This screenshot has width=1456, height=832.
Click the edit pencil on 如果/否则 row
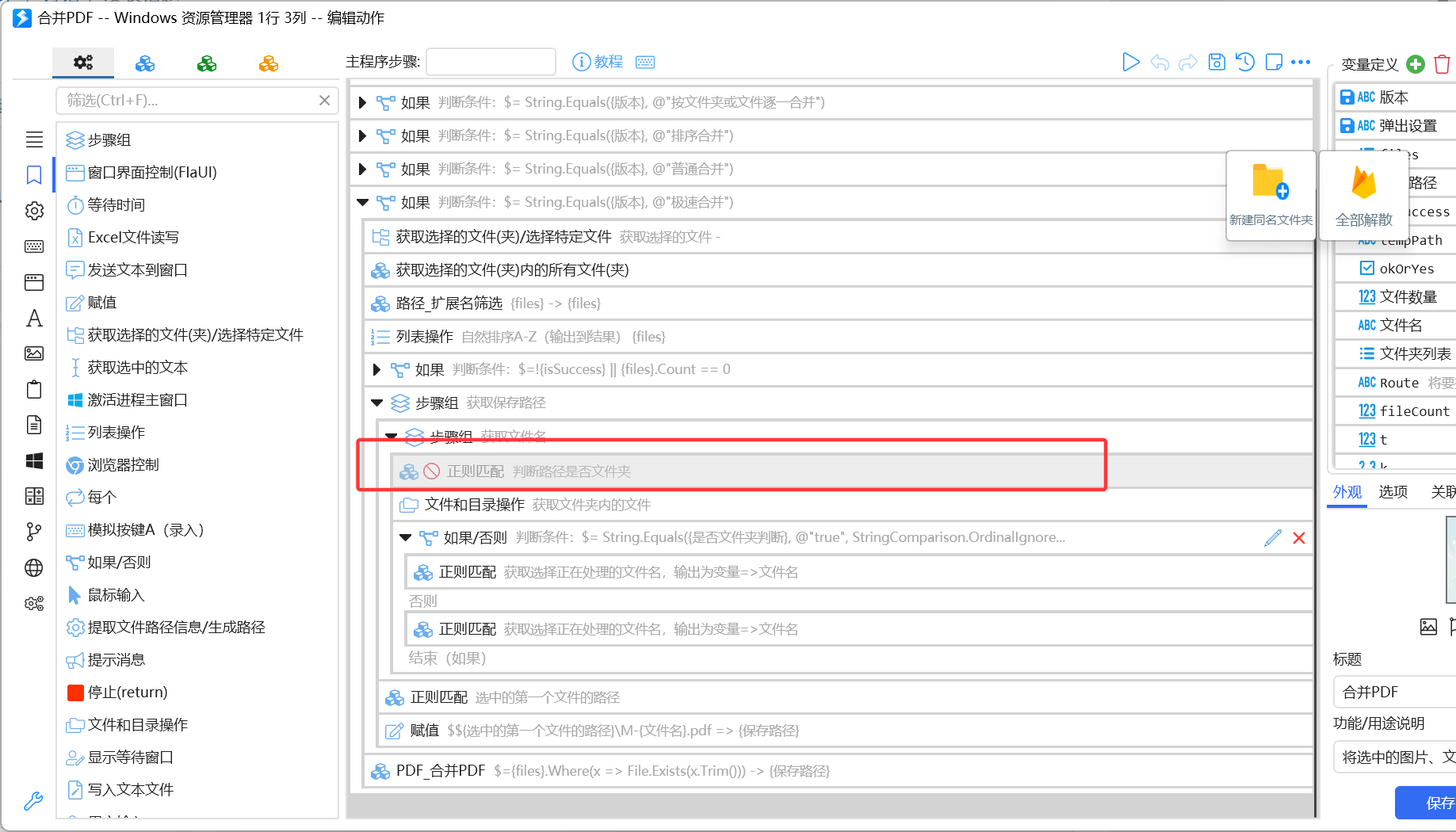[1273, 538]
